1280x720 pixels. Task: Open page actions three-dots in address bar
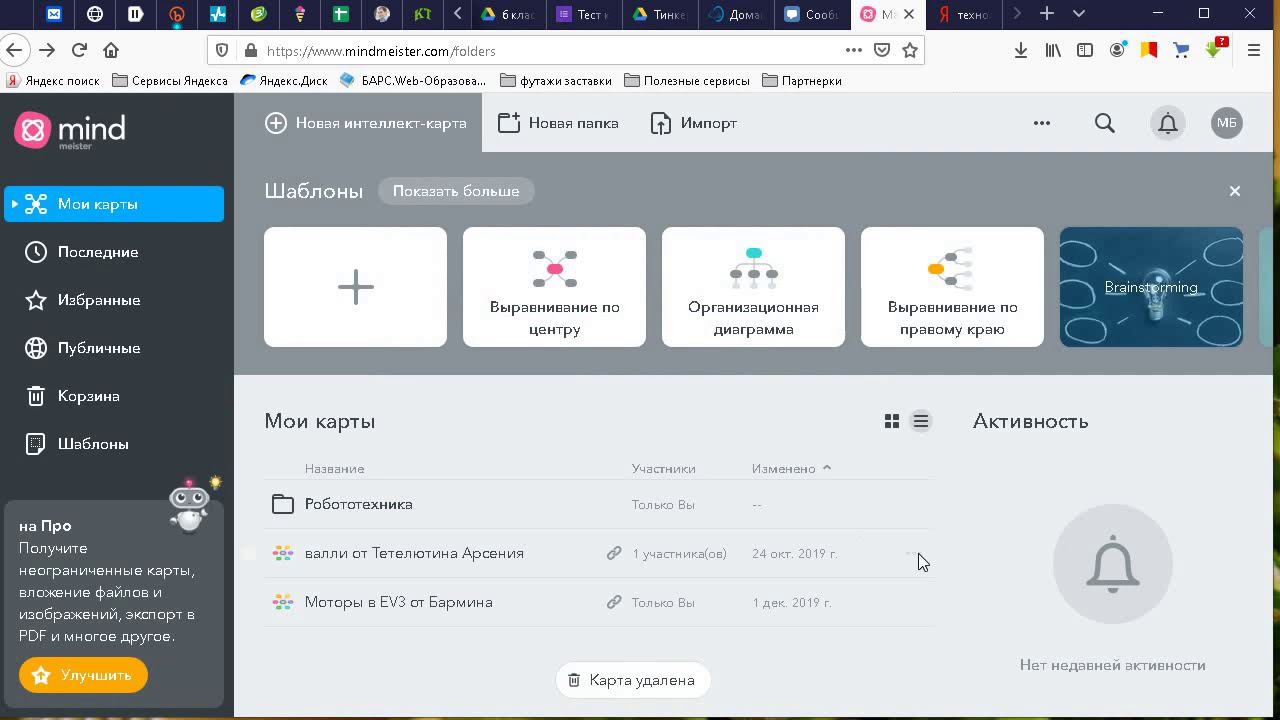tap(853, 50)
